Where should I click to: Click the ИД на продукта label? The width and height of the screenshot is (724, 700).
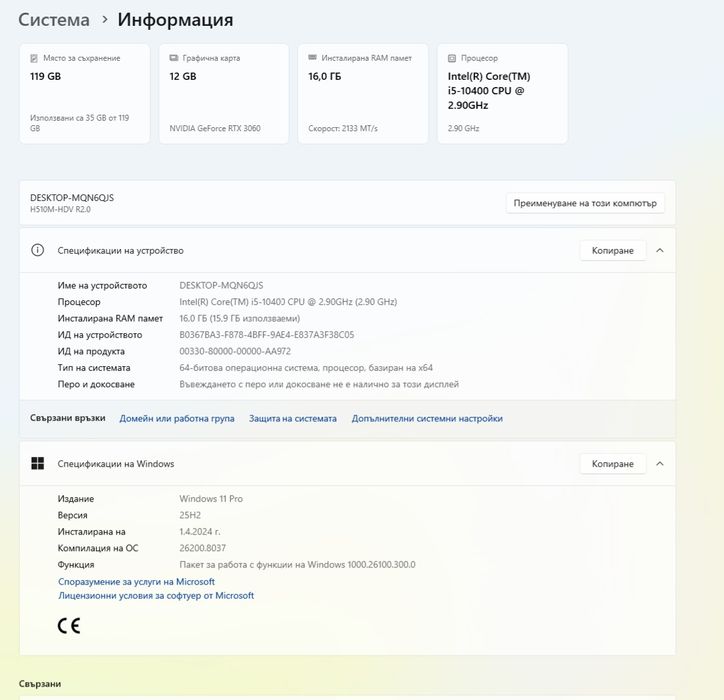pyautogui.click(x=91, y=351)
